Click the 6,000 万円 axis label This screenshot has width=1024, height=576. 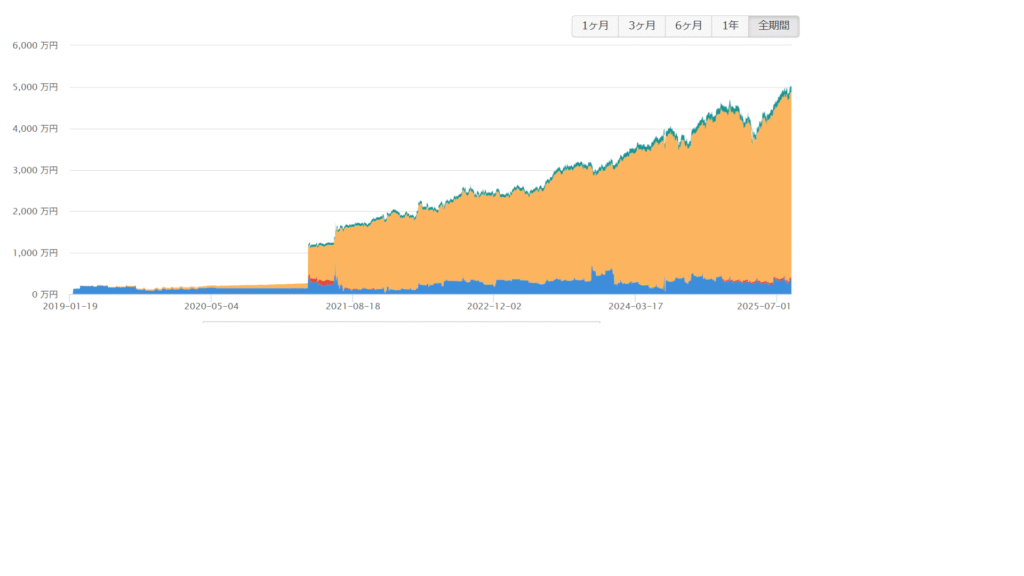(x=35, y=46)
